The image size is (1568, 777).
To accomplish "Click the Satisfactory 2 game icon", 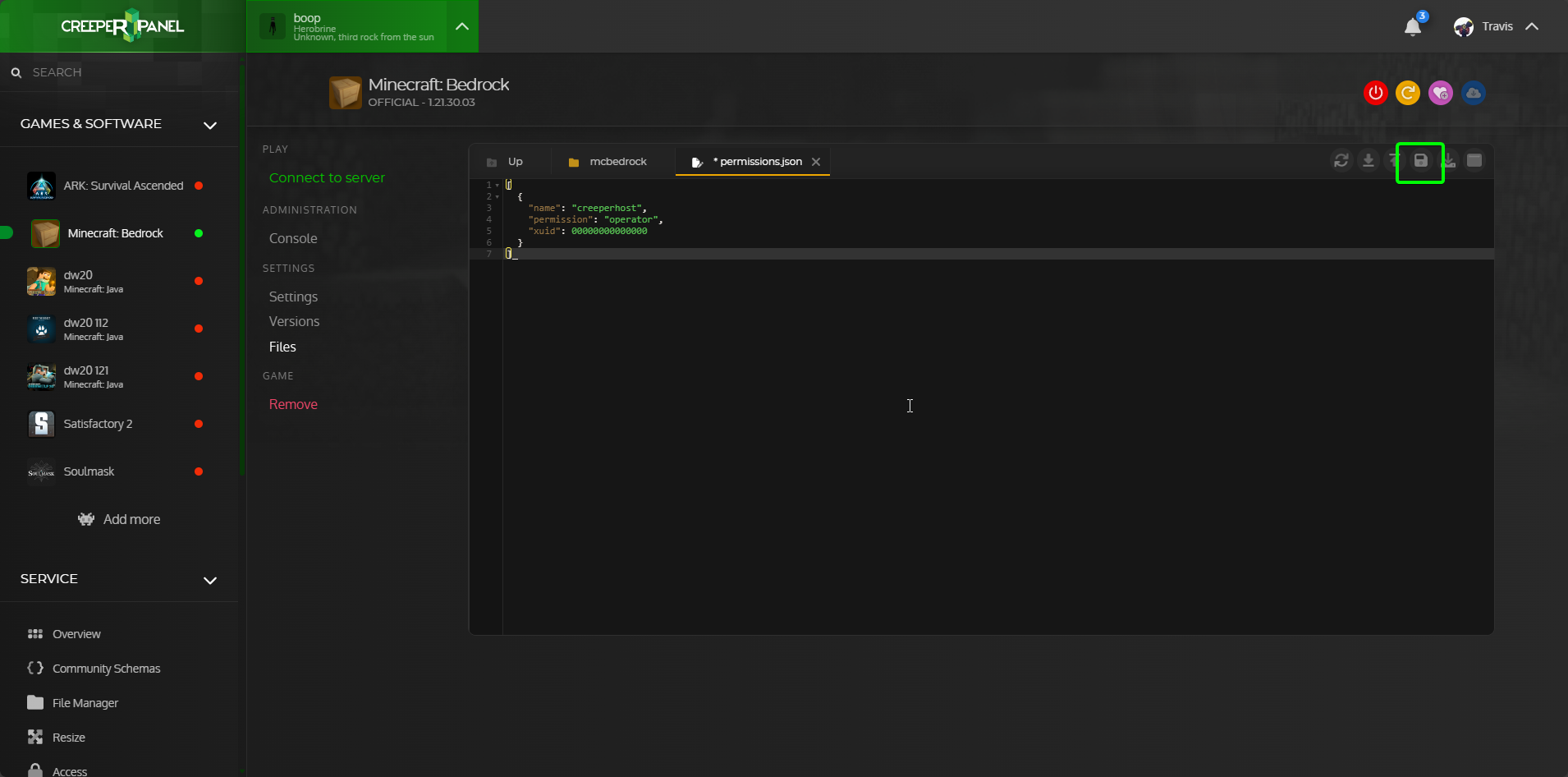I will [x=41, y=424].
